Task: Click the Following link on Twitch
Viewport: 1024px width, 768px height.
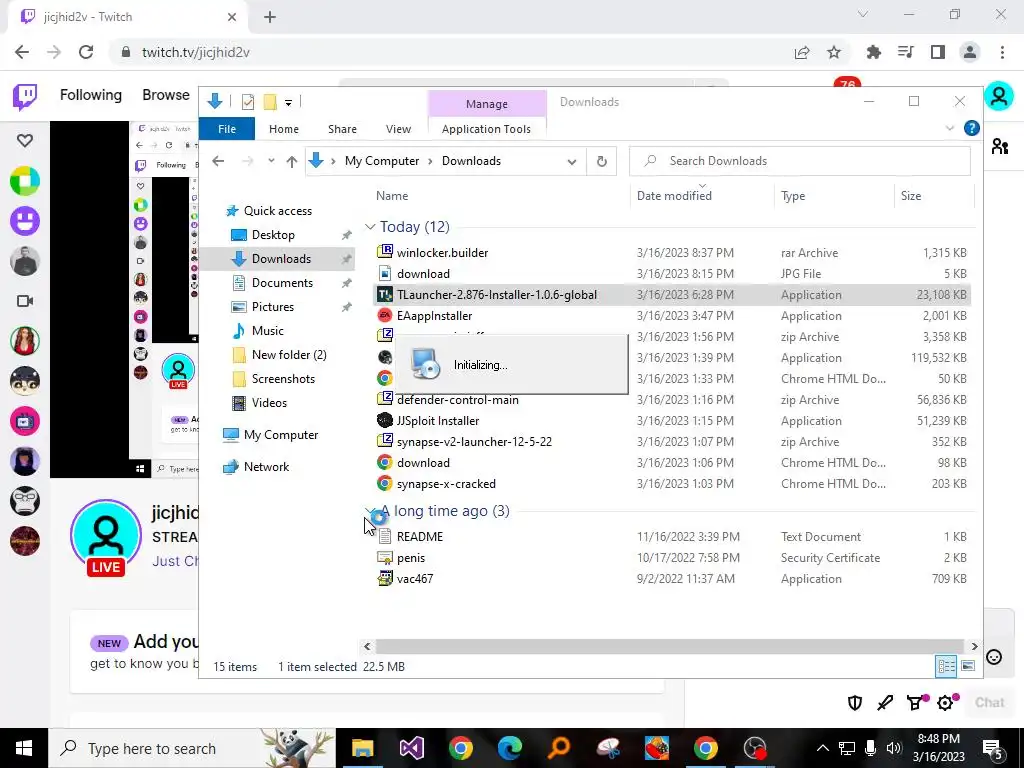Action: pos(91,95)
